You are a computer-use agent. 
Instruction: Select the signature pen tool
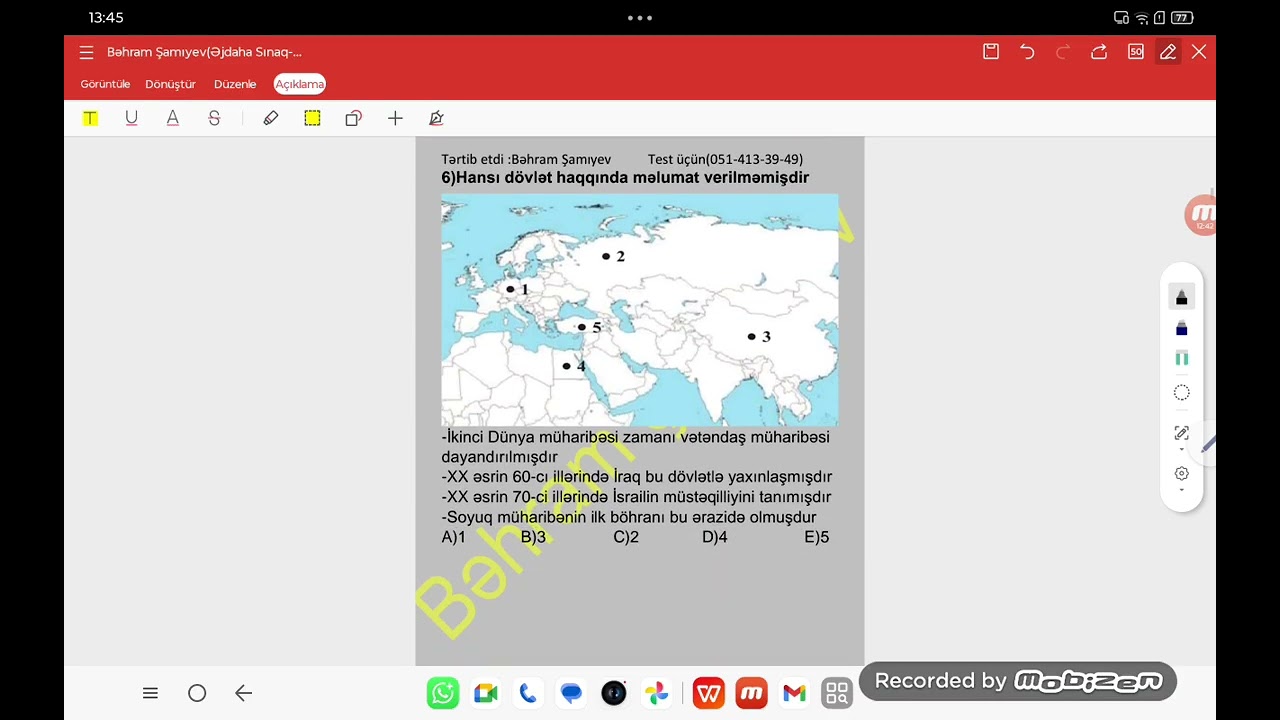coord(436,118)
